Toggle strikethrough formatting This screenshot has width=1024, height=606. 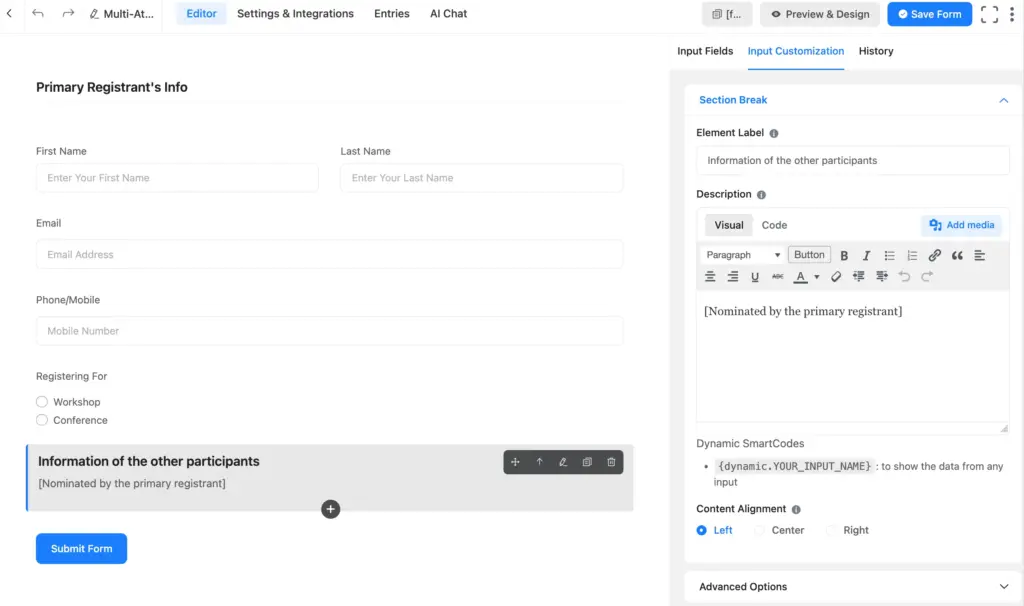(777, 277)
